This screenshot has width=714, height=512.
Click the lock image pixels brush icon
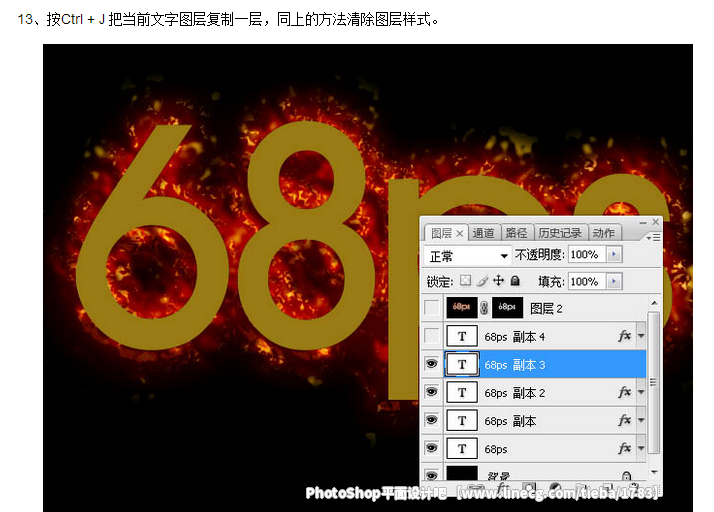pos(481,282)
